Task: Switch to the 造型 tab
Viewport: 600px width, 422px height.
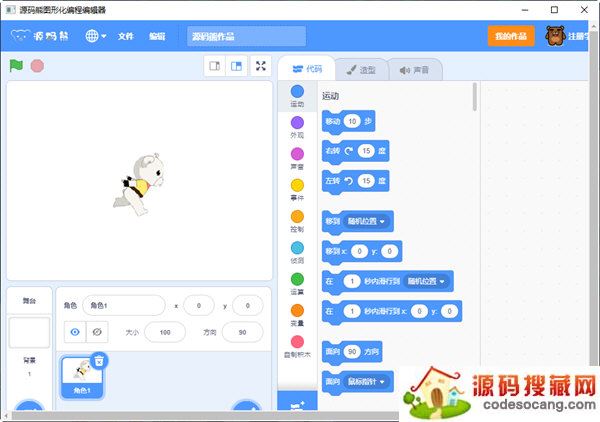Action: [361, 70]
